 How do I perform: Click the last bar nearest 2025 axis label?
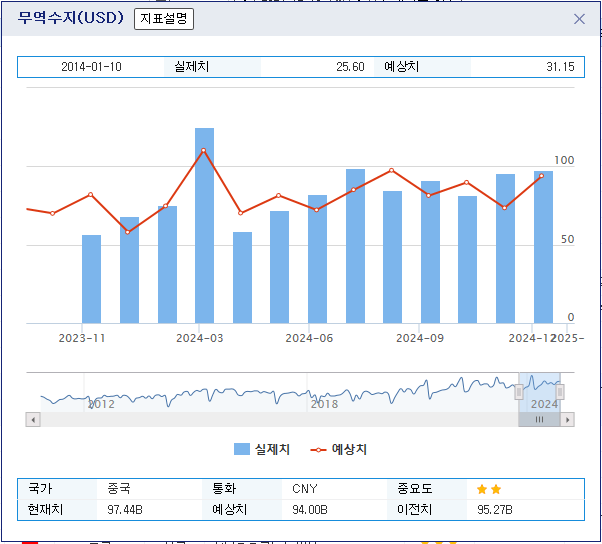coord(543,247)
